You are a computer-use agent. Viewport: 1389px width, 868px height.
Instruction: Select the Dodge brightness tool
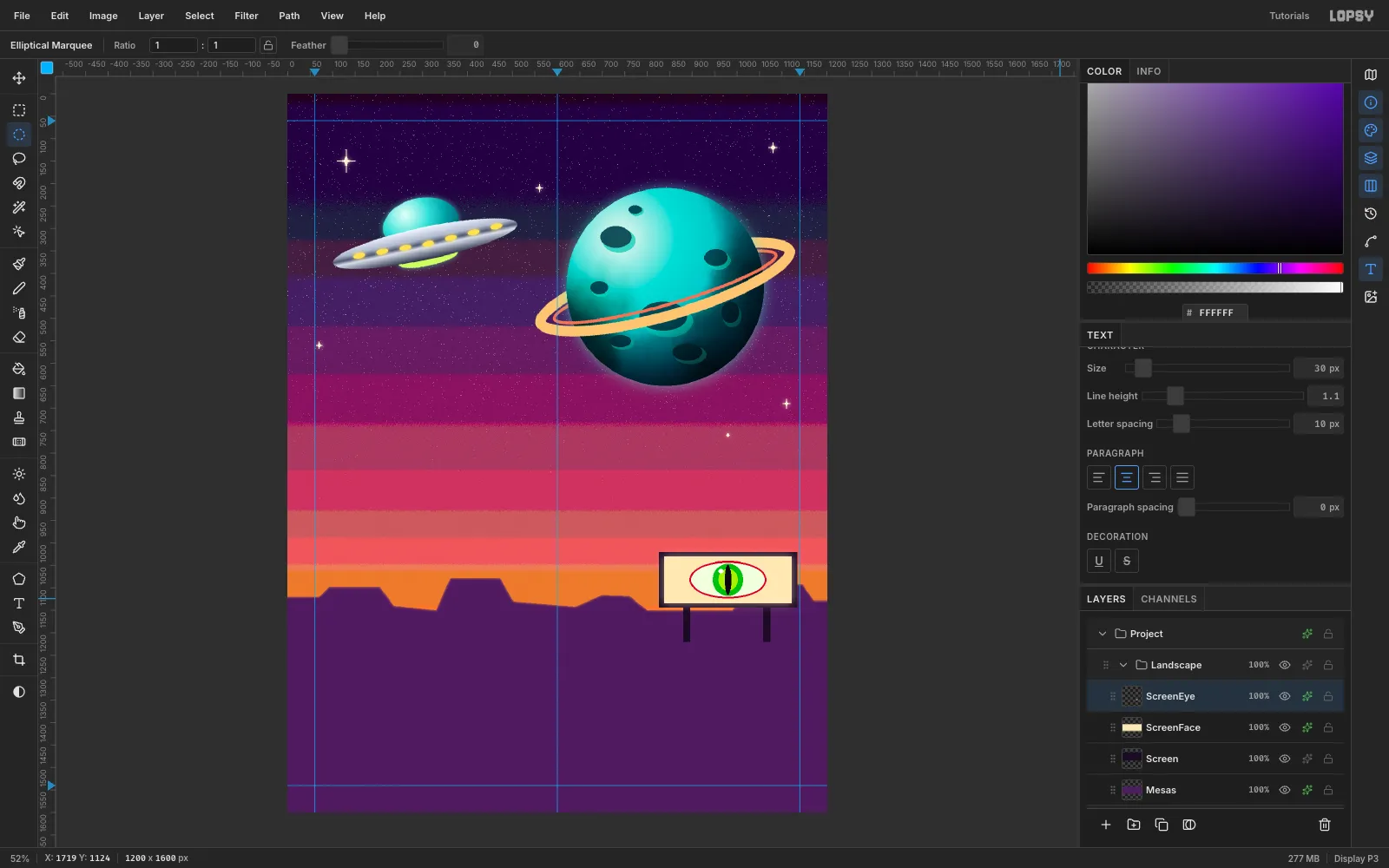point(19,474)
